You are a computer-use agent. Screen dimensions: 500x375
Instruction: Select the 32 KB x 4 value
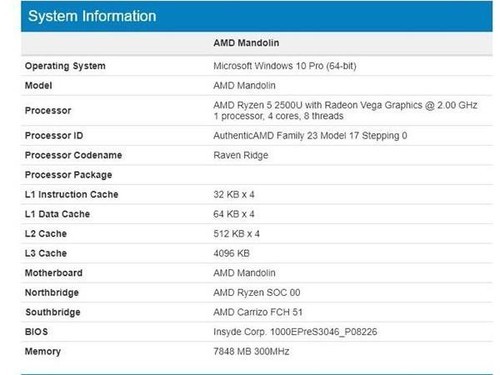click(x=234, y=195)
